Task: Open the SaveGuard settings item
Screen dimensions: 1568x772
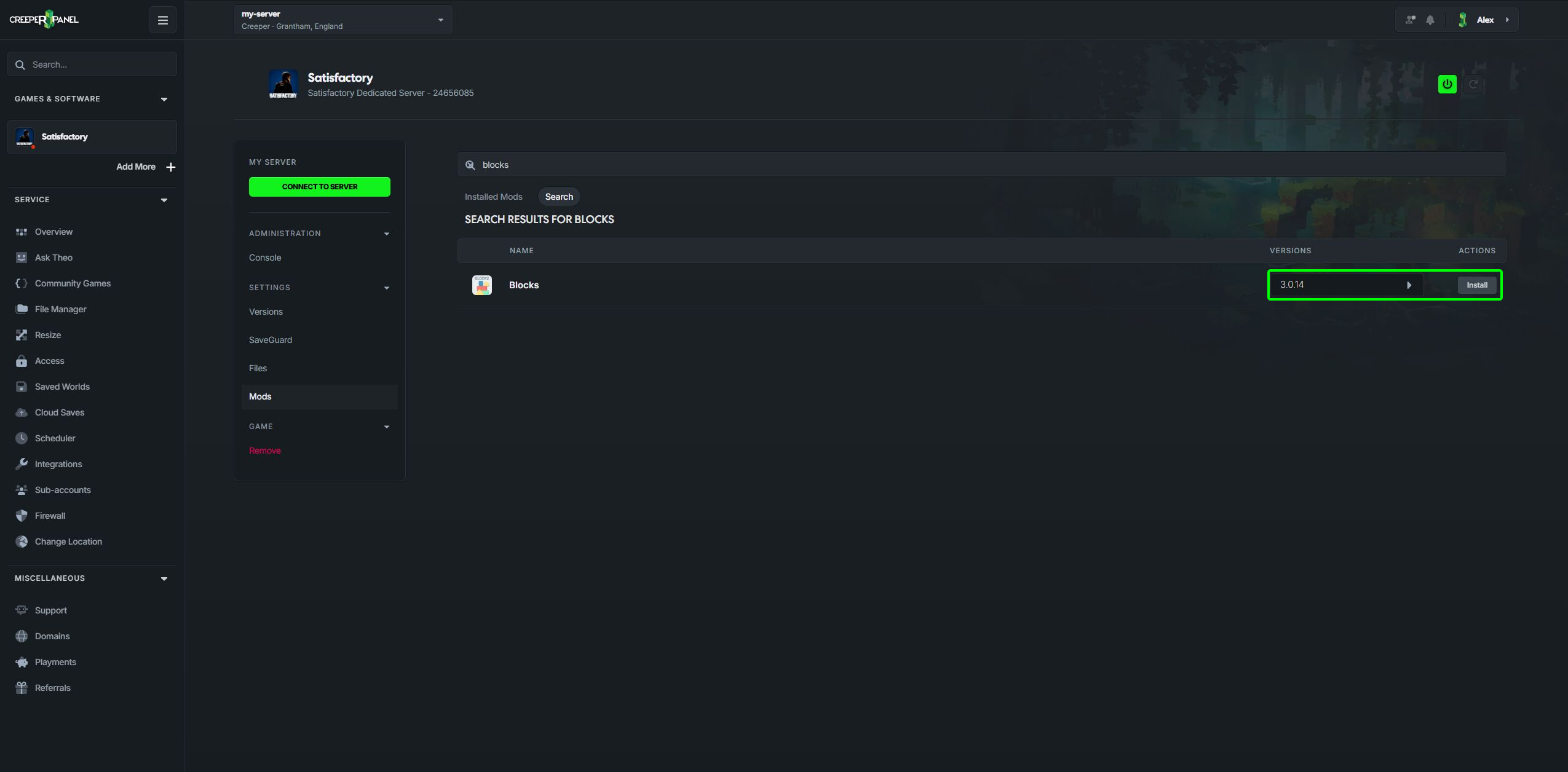Action: tap(271, 340)
